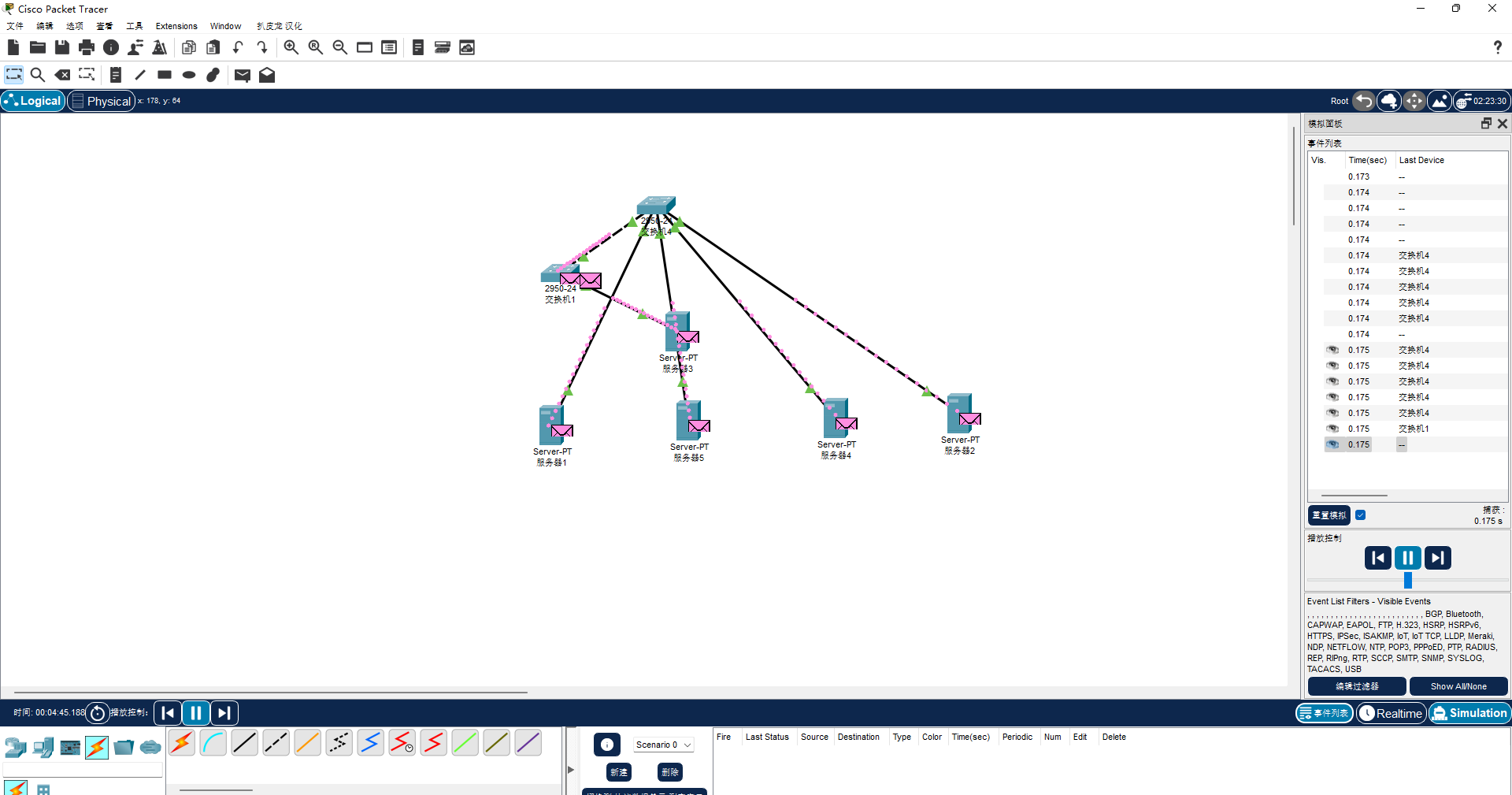Select the copper cross-over dashed cable
This screenshot has height=795, width=1512.
276,743
